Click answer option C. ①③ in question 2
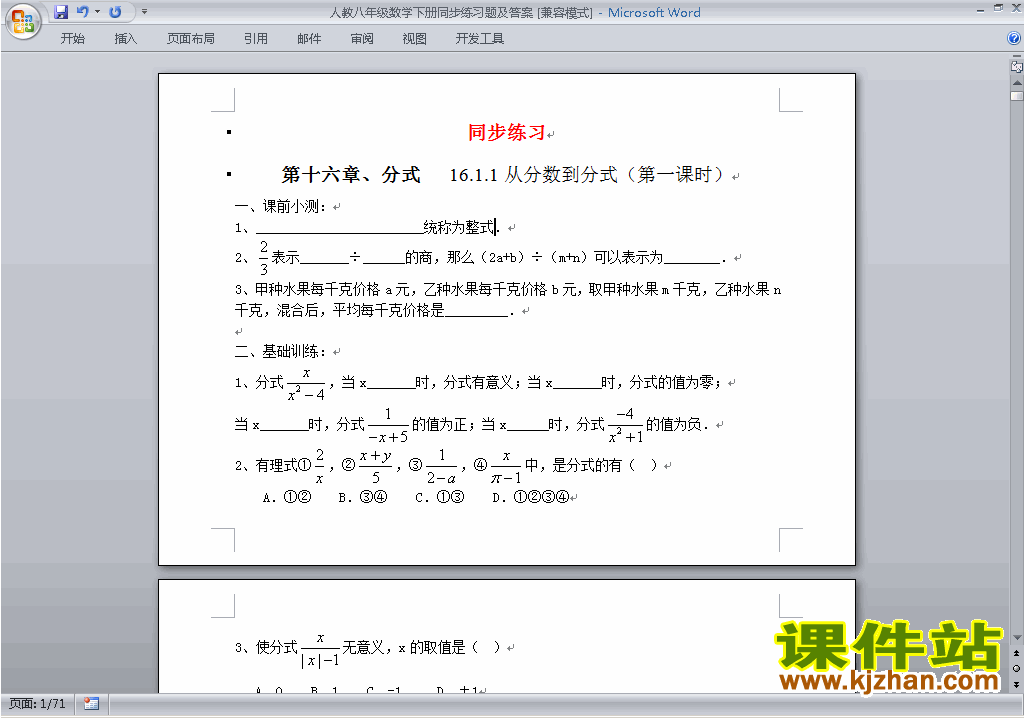The width and height of the screenshot is (1024, 718). click(440, 497)
